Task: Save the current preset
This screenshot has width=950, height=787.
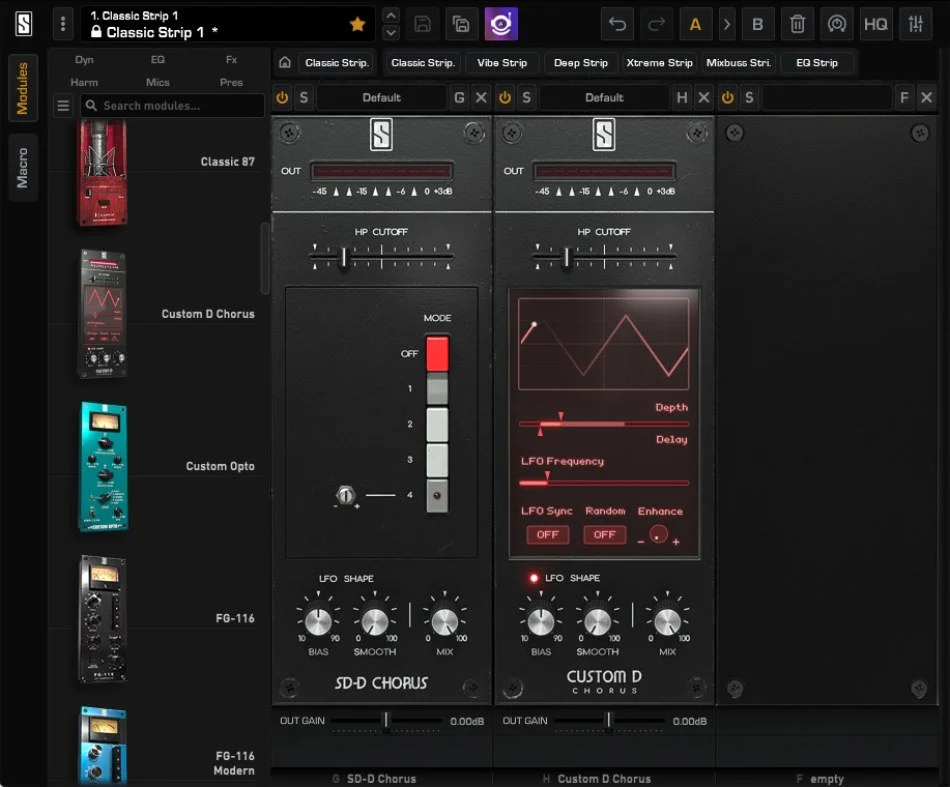Action: coord(422,24)
